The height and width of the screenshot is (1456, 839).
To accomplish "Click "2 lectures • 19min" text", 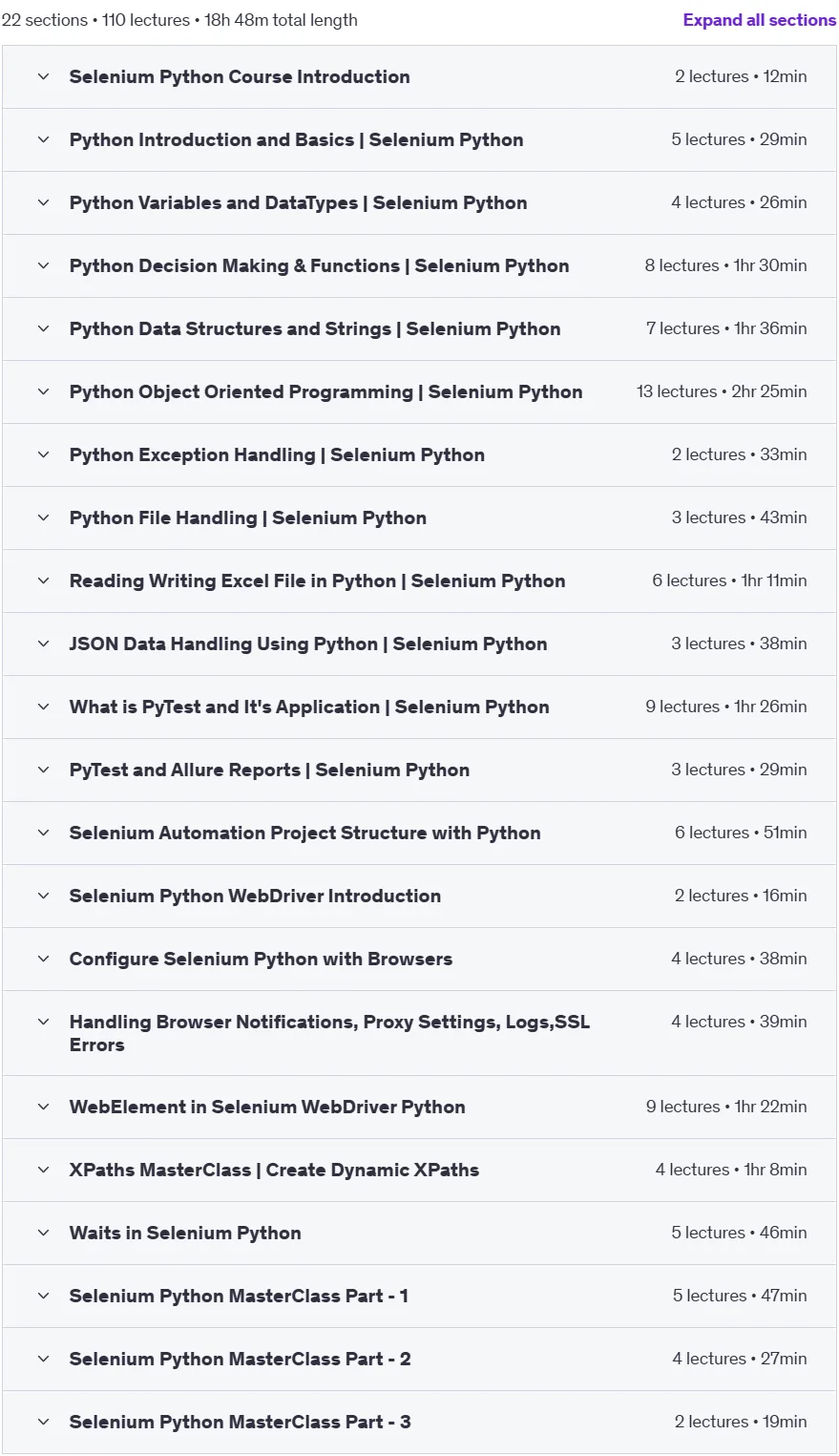I will click(x=741, y=1422).
